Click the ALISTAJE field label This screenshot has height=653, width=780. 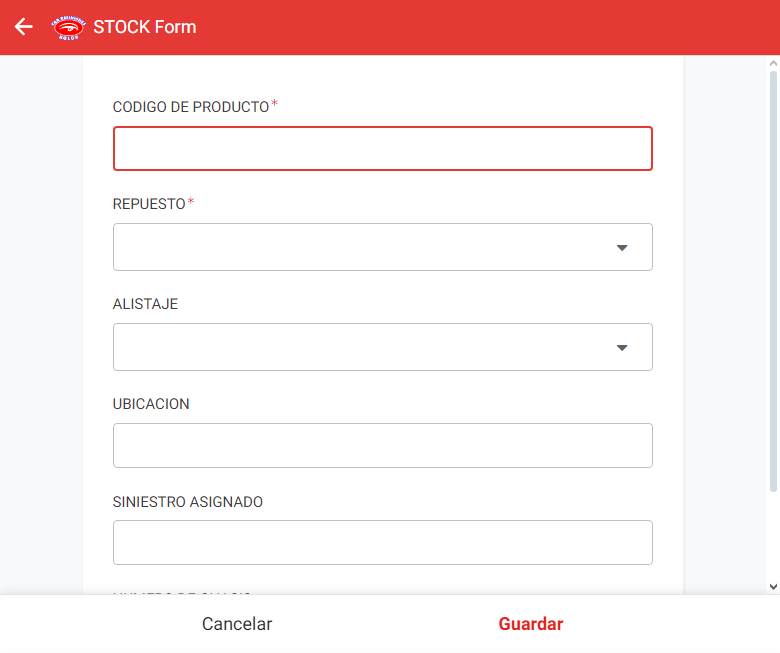[145, 304]
